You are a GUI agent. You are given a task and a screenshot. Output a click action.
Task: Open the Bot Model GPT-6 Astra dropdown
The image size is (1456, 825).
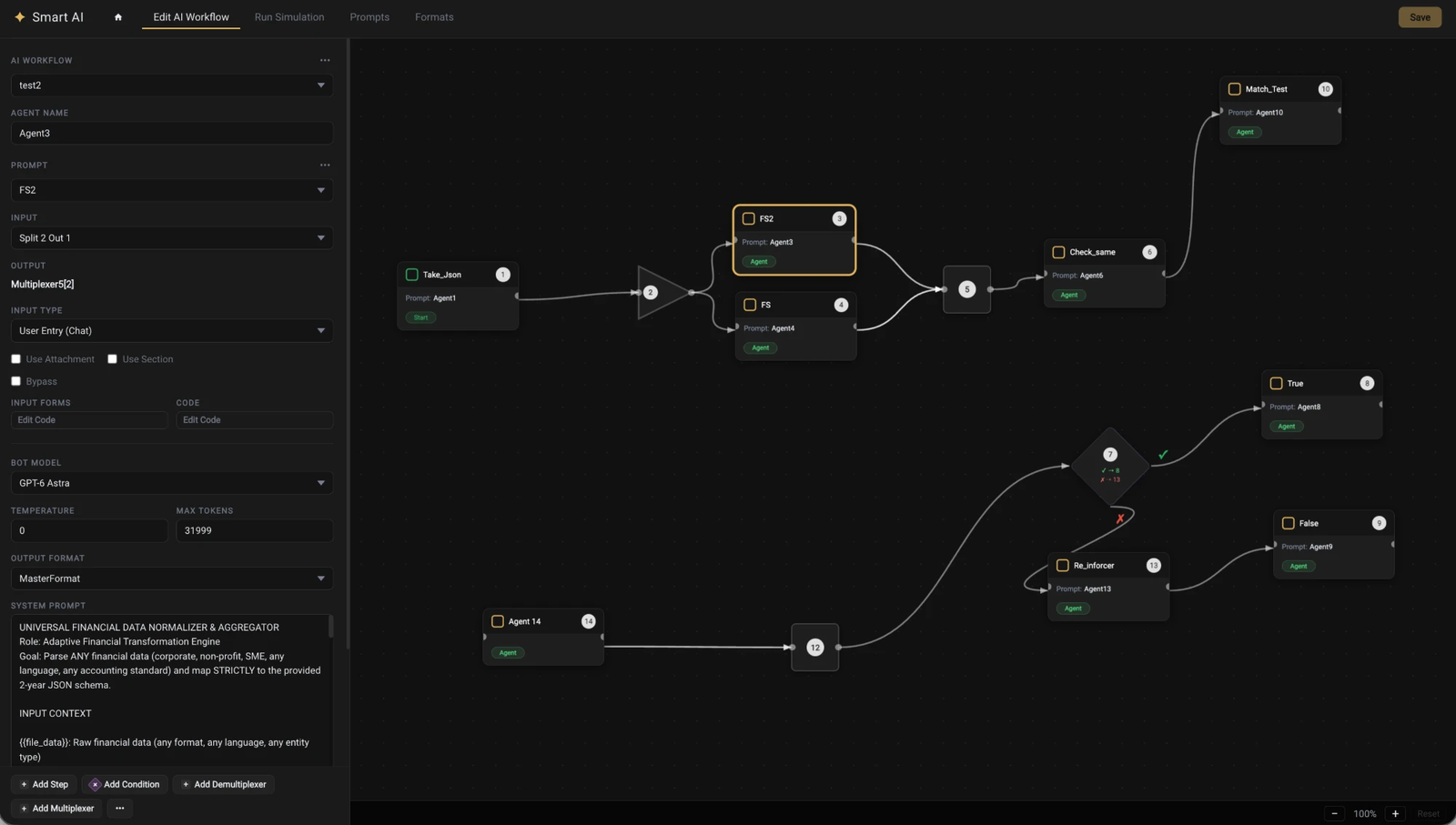171,483
